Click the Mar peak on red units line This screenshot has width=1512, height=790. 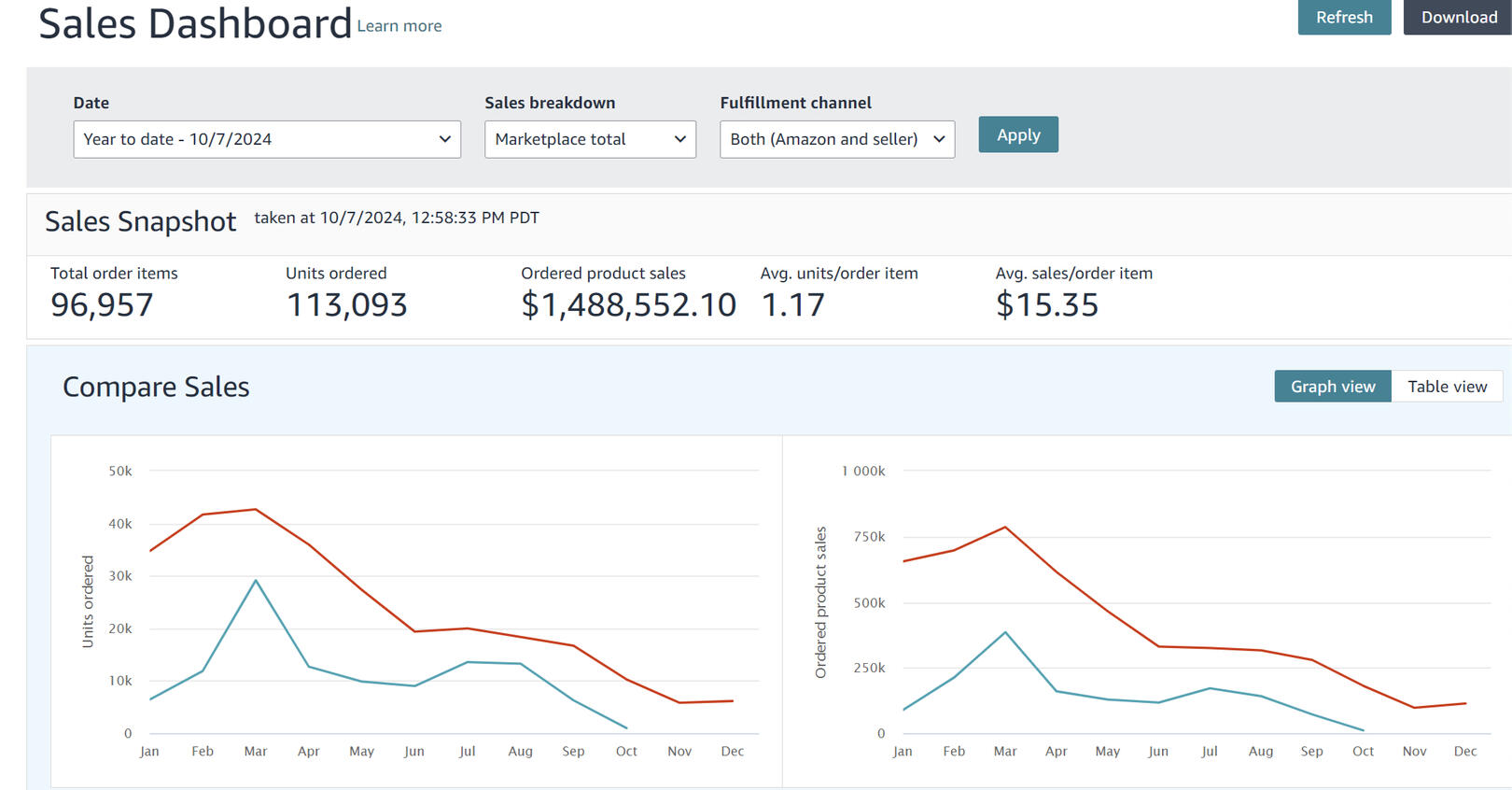point(256,510)
